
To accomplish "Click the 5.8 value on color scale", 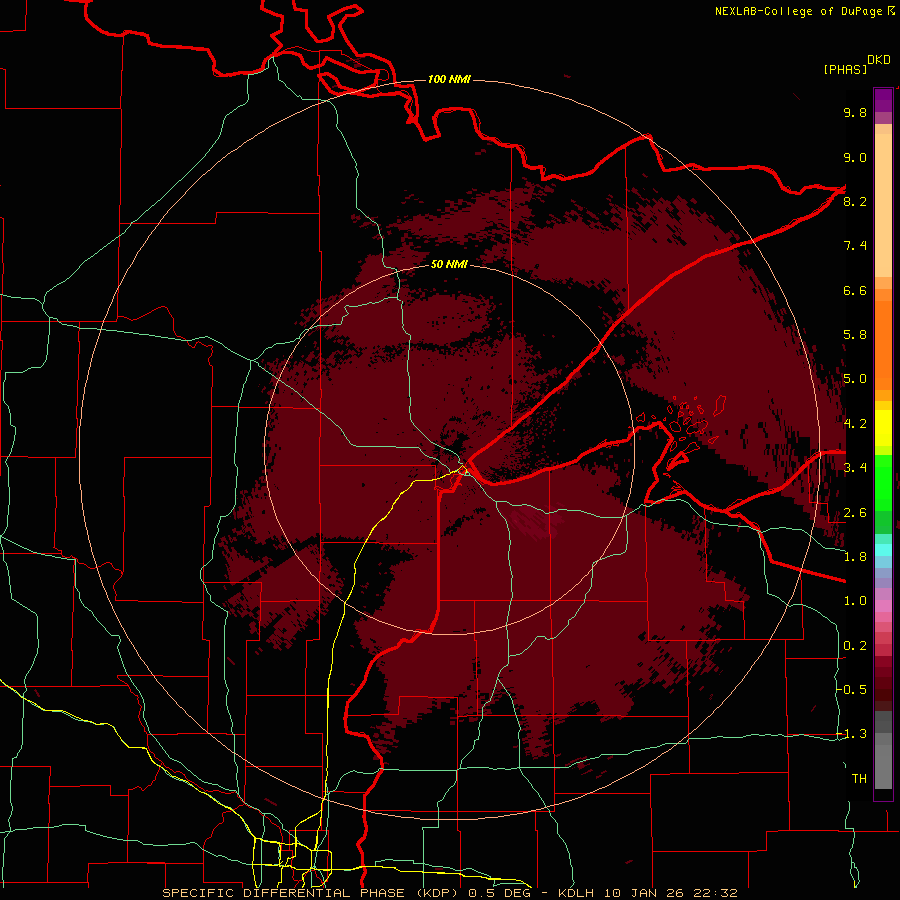I will [855, 335].
